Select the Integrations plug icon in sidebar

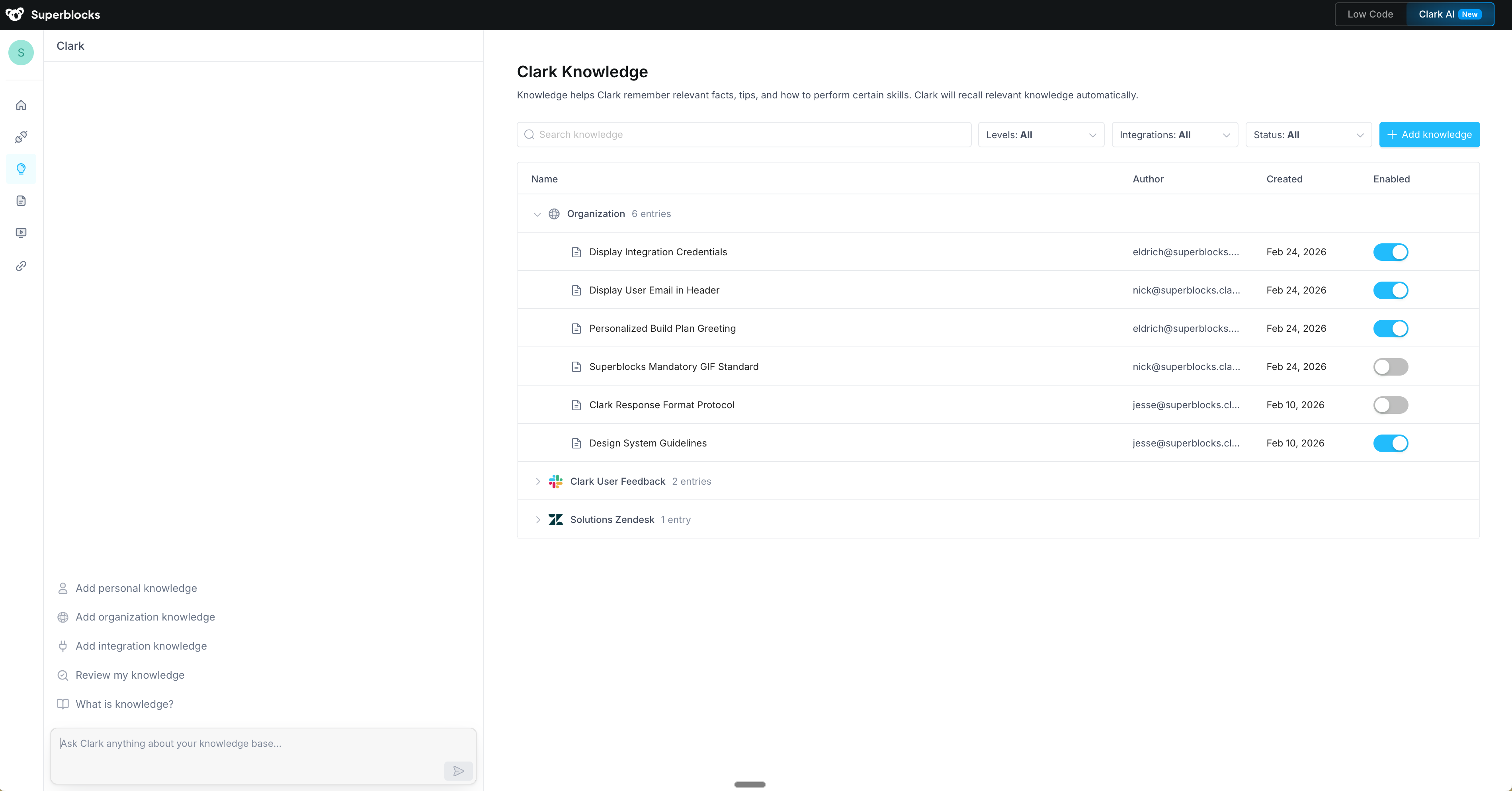[x=21, y=136]
